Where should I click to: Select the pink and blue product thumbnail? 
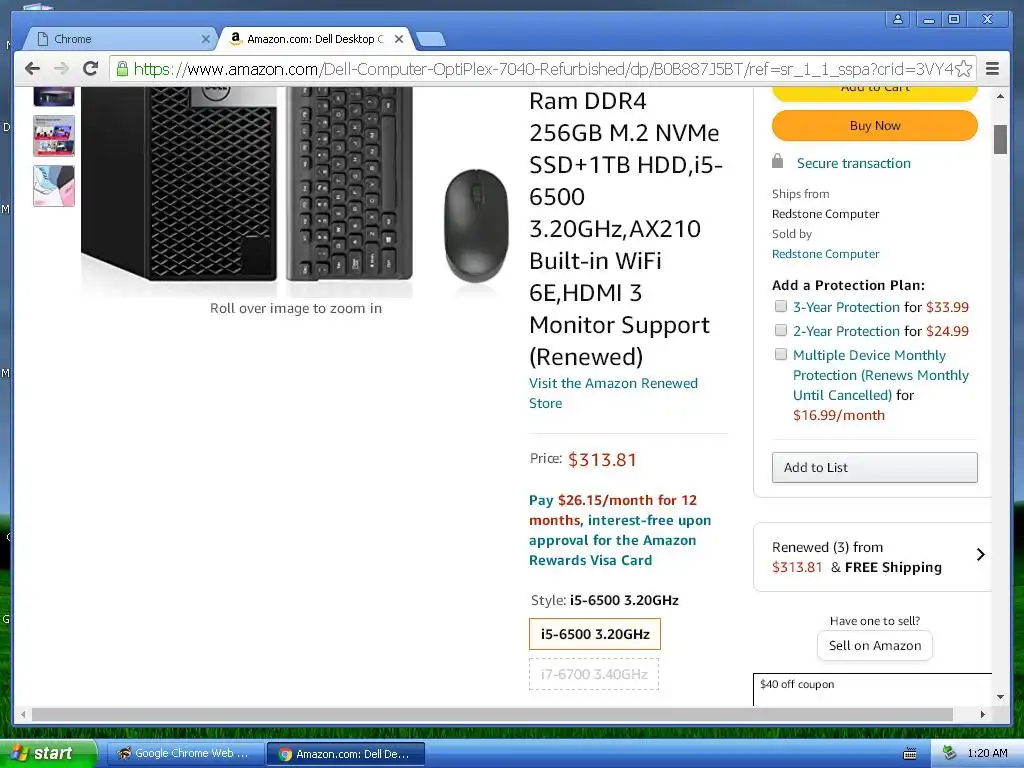click(54, 185)
